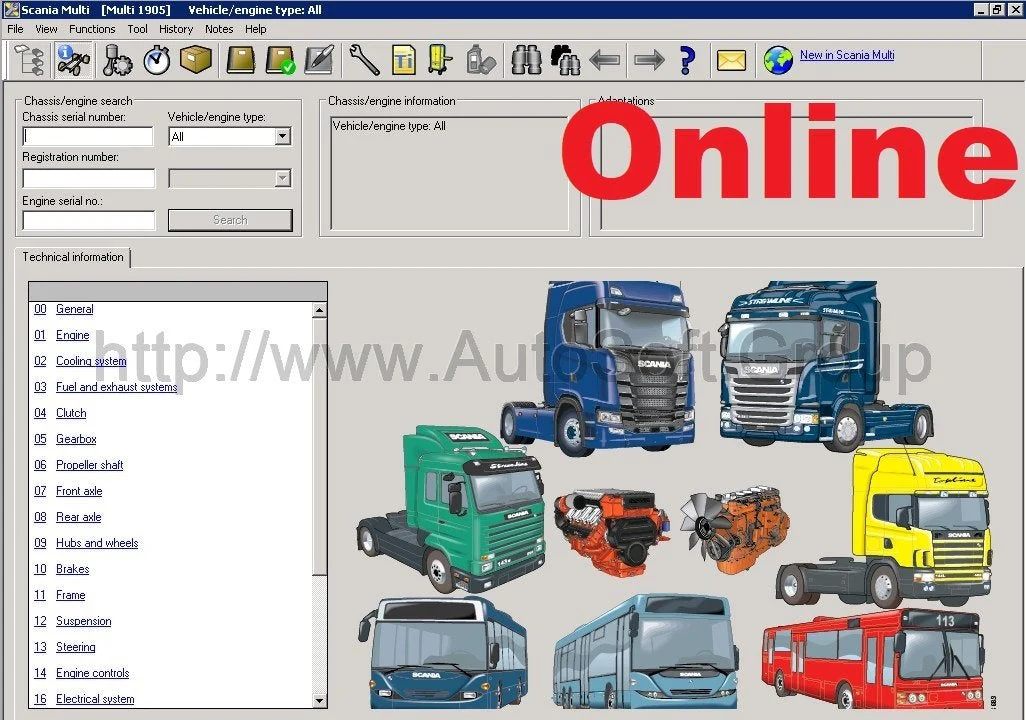
Task: Click the notebook with green checkmark icon
Action: pyautogui.click(x=281, y=60)
